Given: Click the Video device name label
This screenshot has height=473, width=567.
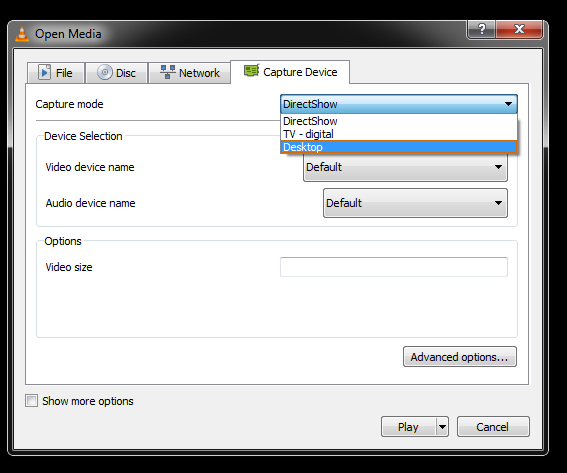Looking at the screenshot, I should [90, 167].
